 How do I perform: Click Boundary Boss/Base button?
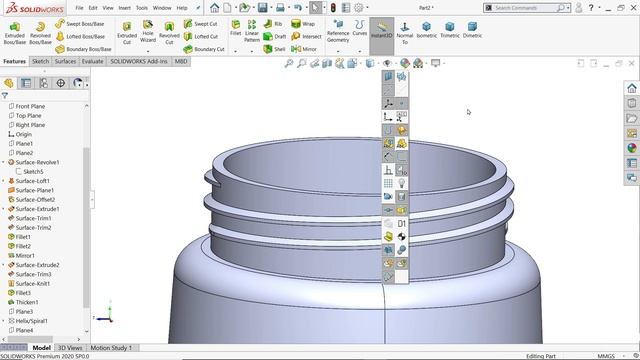pyautogui.click(x=83, y=49)
